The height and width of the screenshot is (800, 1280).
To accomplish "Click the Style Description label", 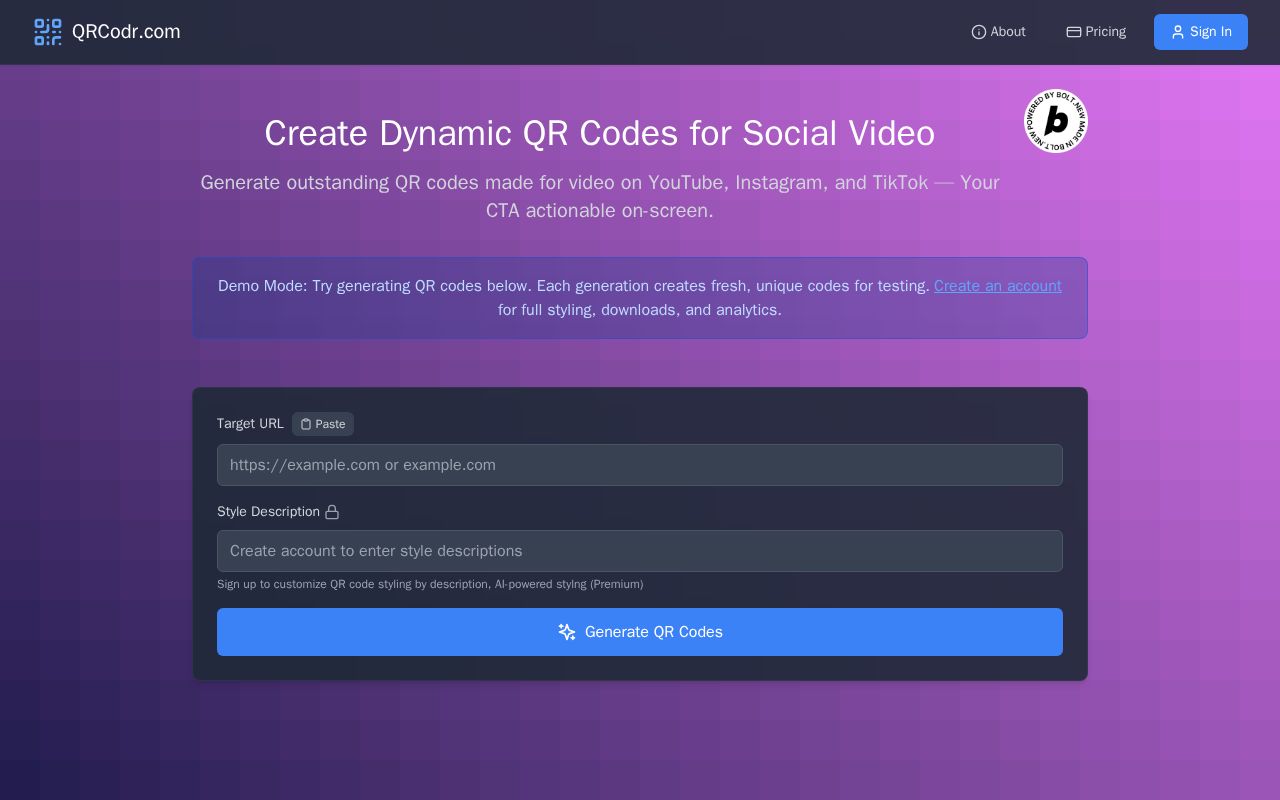I will point(268,512).
